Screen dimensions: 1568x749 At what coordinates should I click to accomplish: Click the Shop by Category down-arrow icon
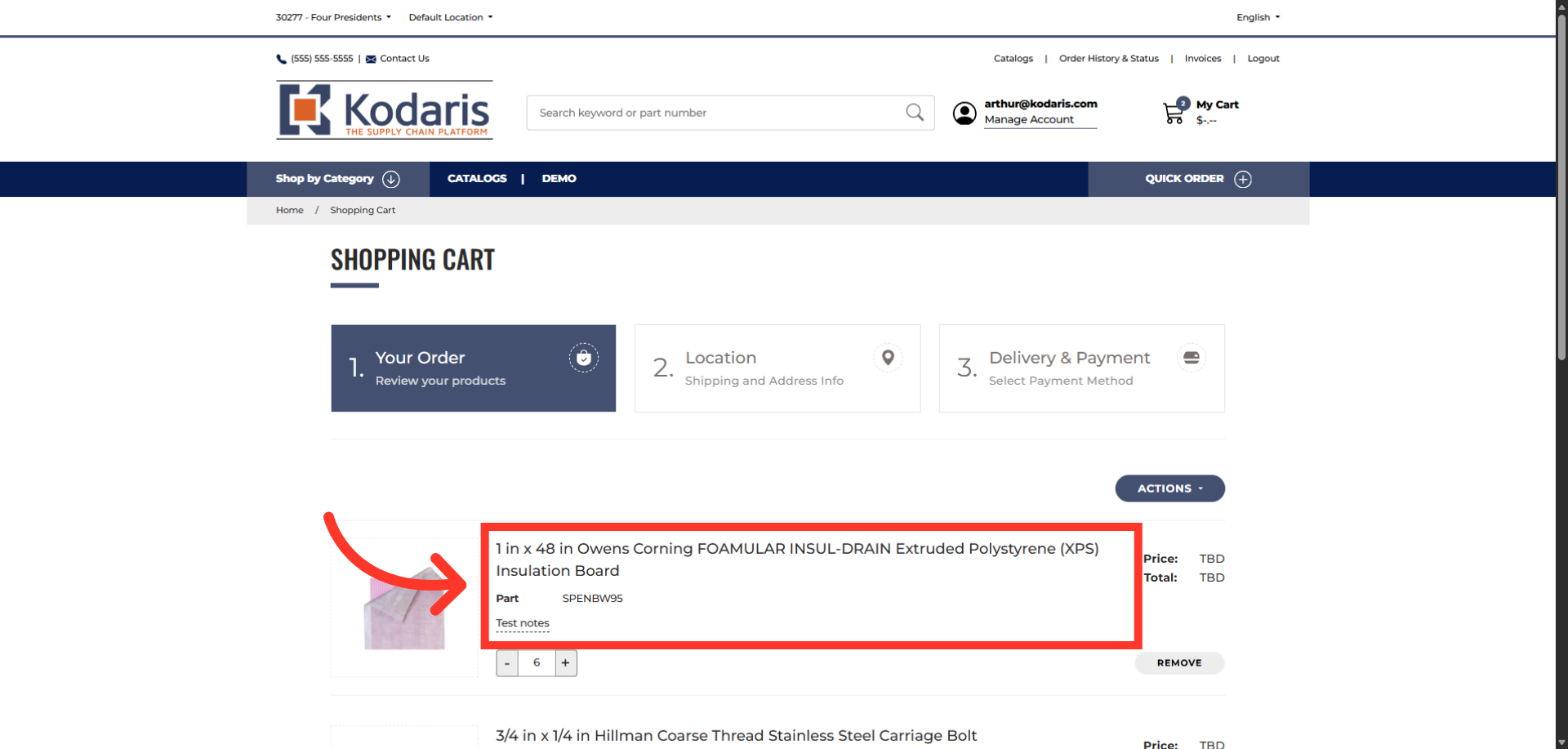click(x=391, y=179)
